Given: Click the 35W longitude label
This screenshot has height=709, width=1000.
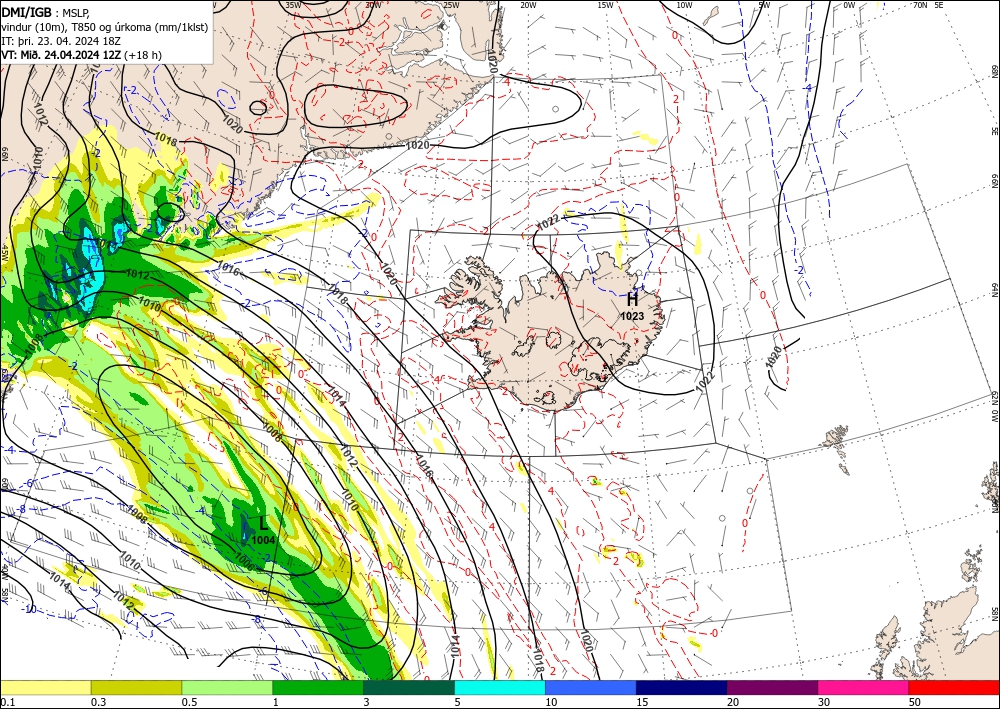Looking at the screenshot, I should tap(293, 5).
